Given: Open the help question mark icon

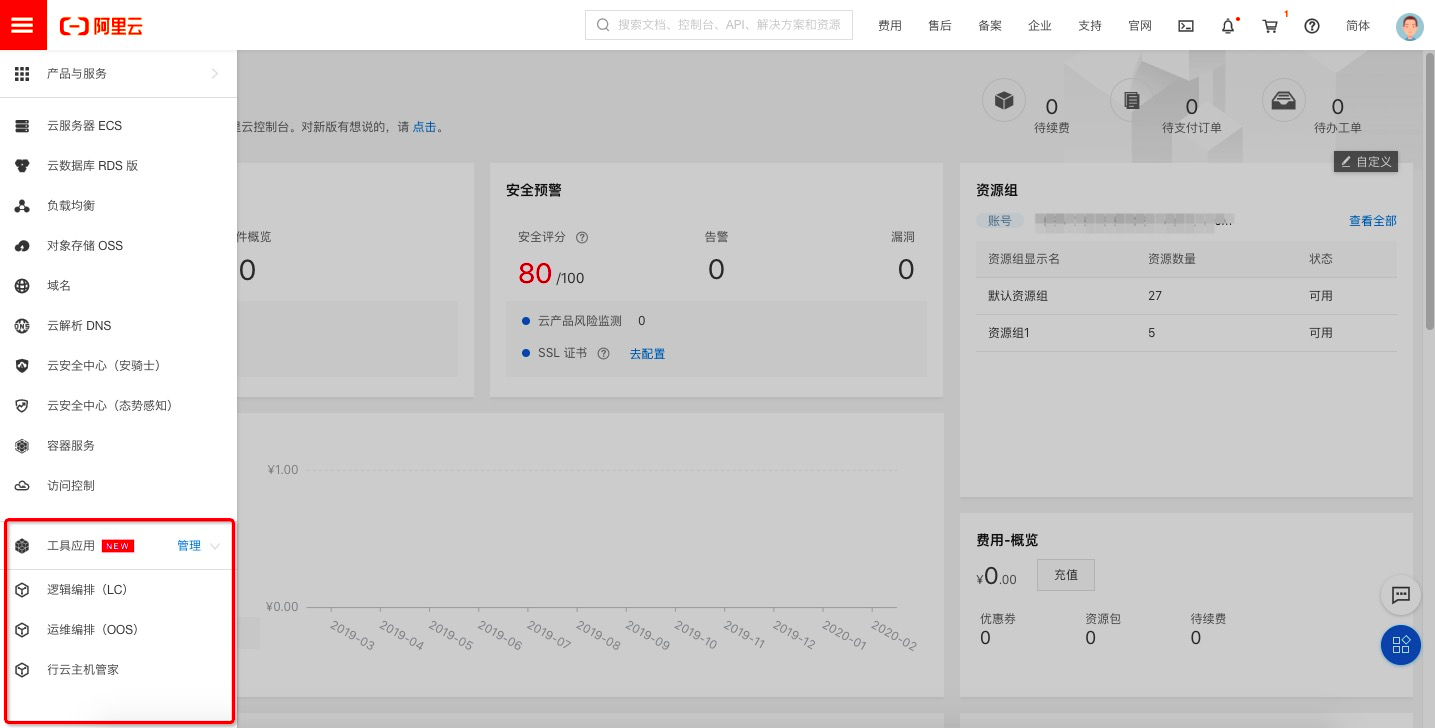Looking at the screenshot, I should coord(1312,26).
